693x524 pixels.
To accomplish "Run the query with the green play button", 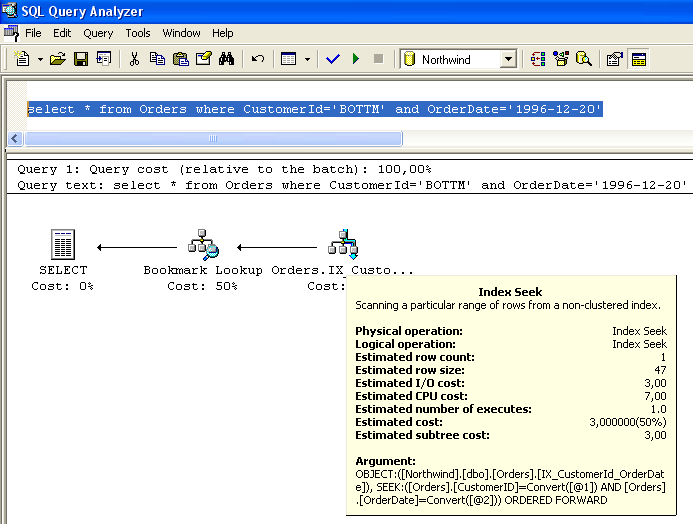I will pyautogui.click(x=356, y=59).
